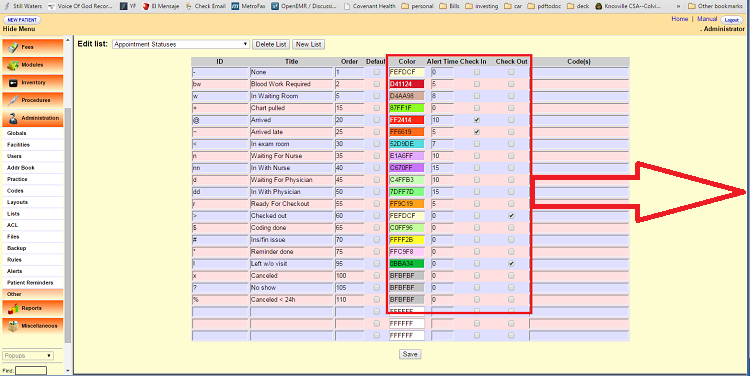Image resolution: width=750 pixels, height=376 pixels.
Task: Click the New Patient button
Action: [x=22, y=20]
